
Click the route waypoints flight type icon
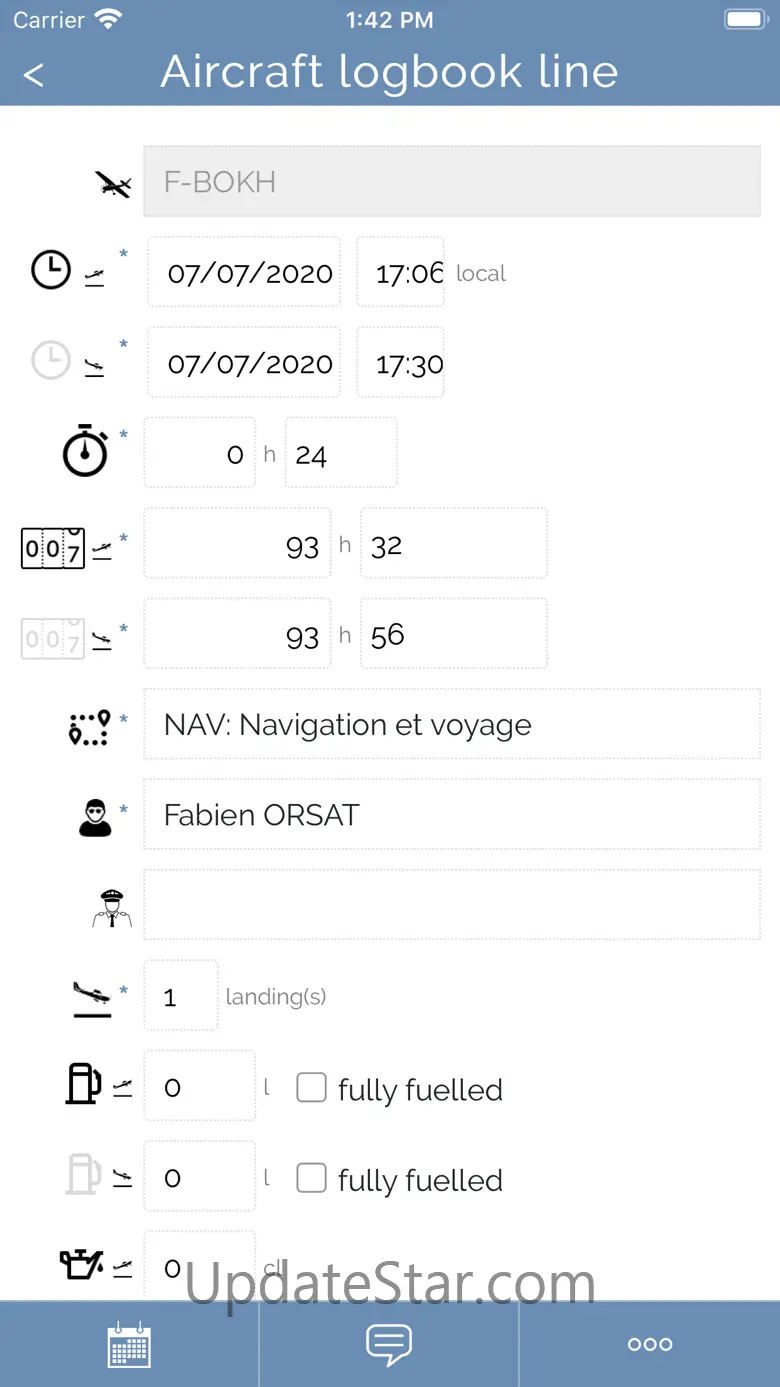coord(89,727)
